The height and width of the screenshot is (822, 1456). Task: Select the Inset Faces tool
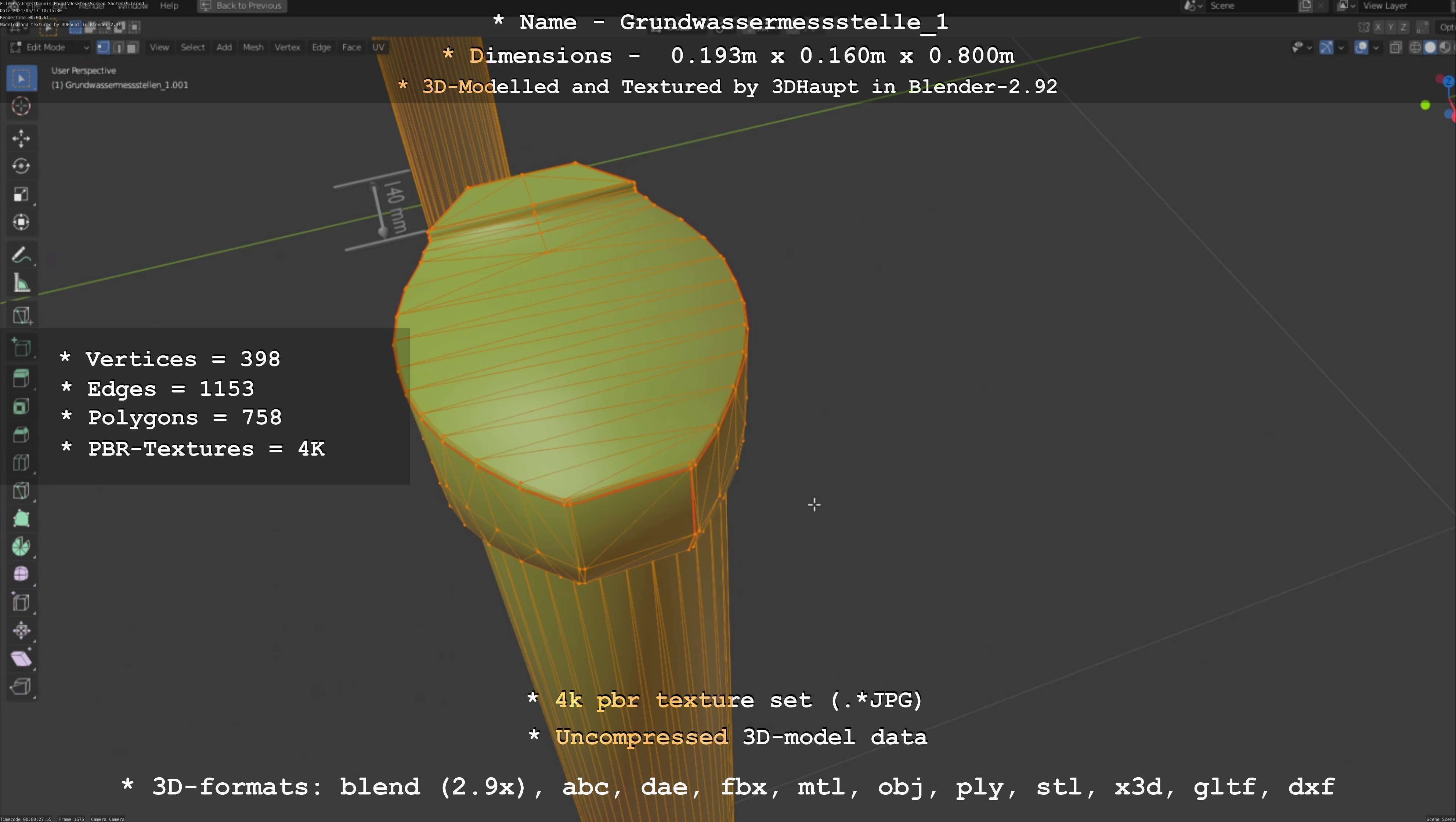[21, 407]
